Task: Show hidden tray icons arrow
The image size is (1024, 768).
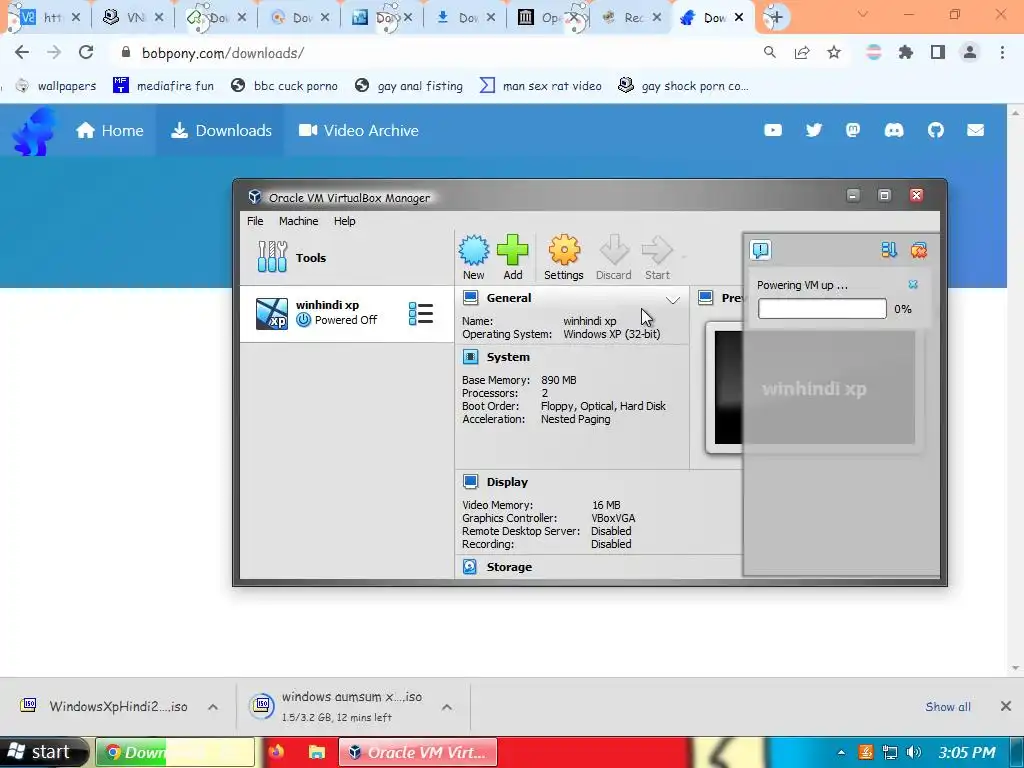Action: (841, 752)
